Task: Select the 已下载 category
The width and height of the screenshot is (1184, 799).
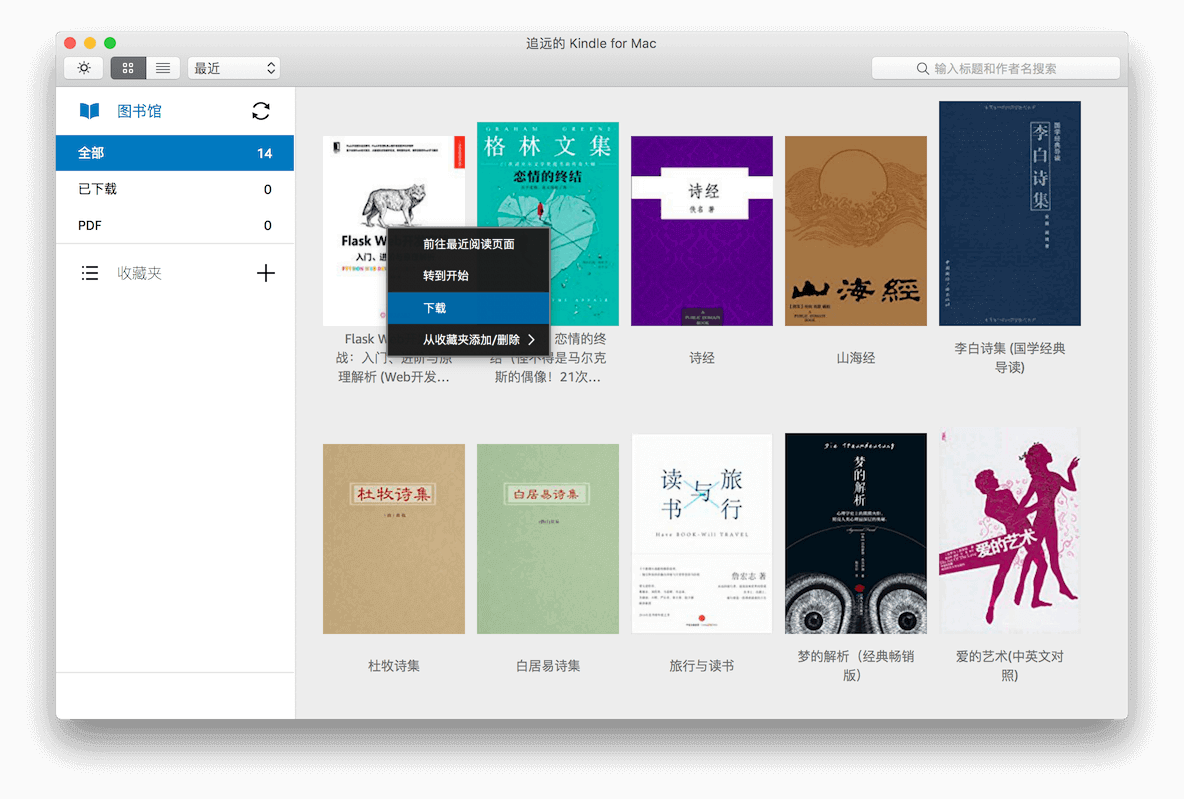Action: (175, 189)
